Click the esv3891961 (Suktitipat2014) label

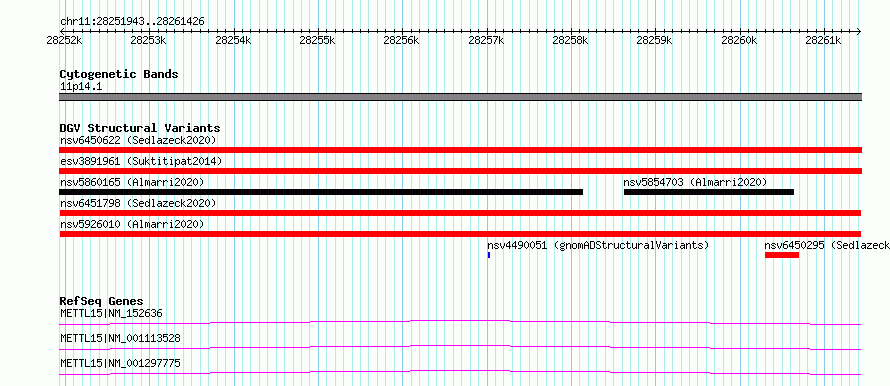[141, 161]
